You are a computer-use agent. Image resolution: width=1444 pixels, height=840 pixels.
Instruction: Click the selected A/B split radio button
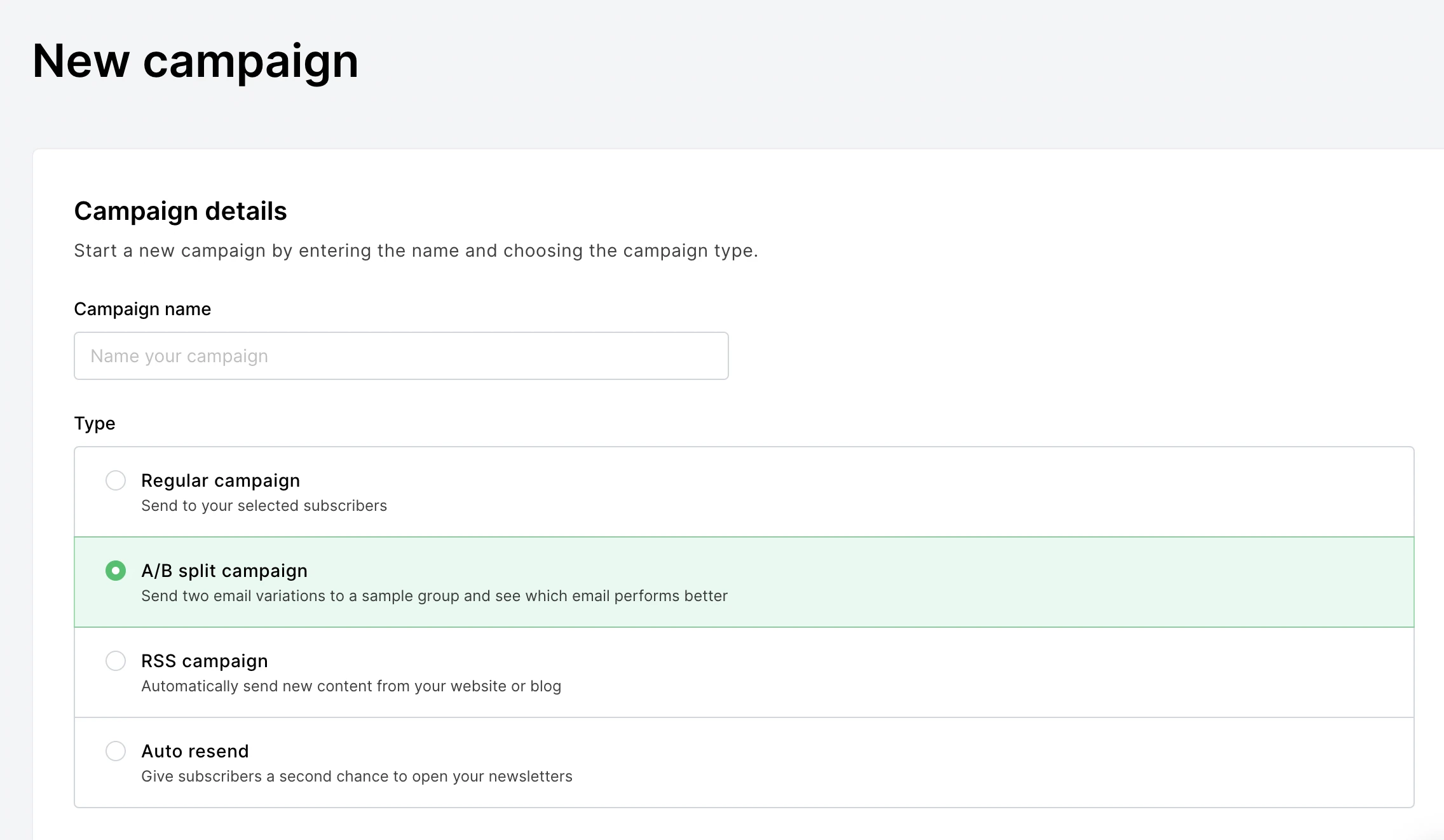(116, 571)
